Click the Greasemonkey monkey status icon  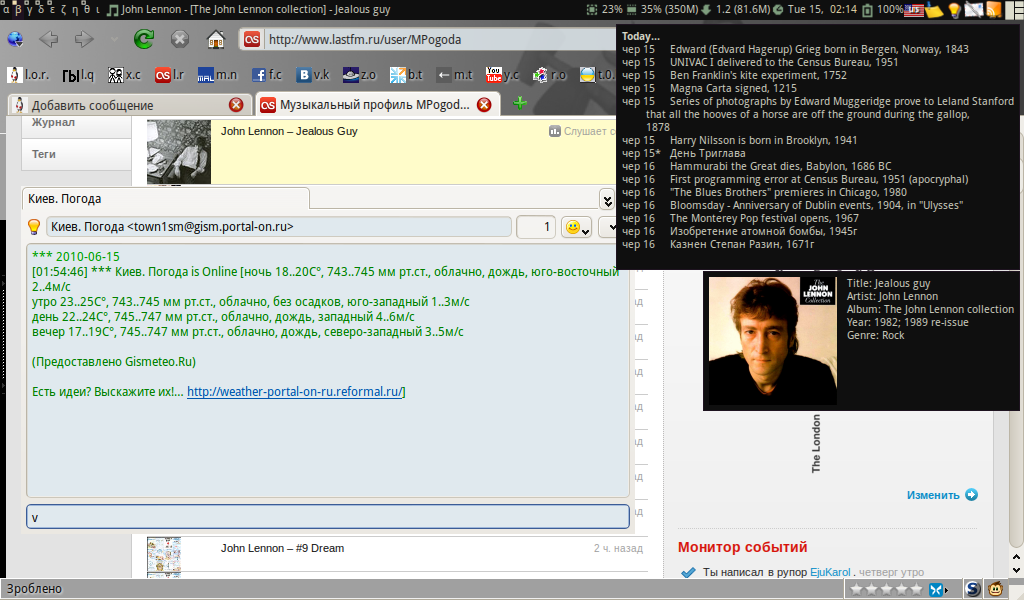tap(995, 589)
